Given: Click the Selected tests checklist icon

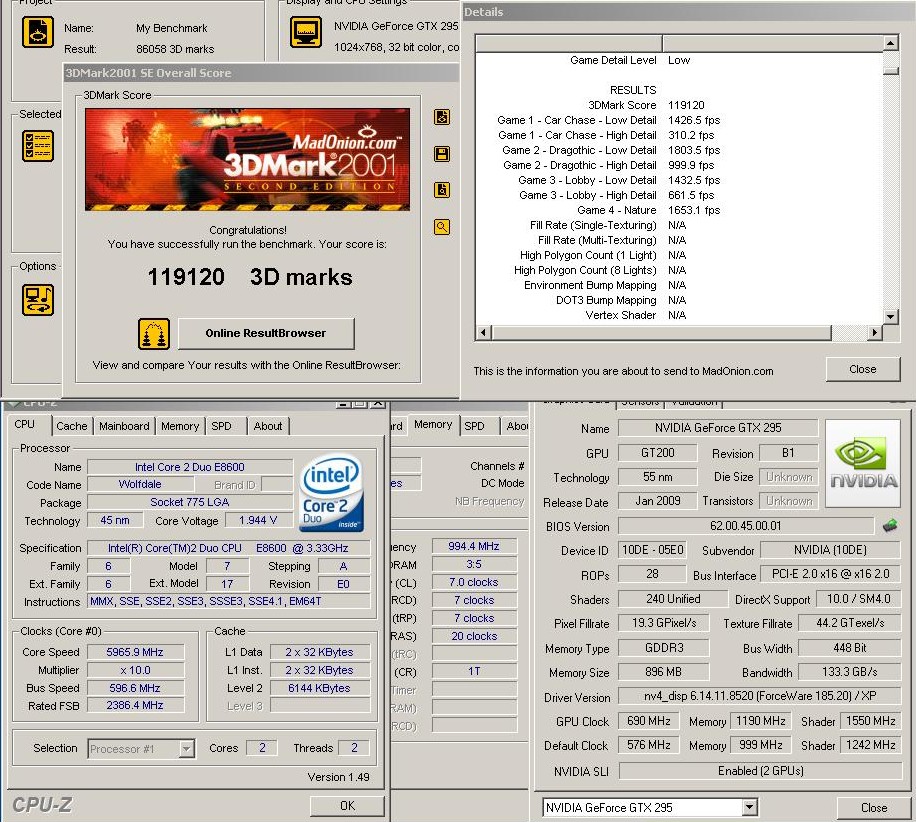Looking at the screenshot, I should coord(38,146).
